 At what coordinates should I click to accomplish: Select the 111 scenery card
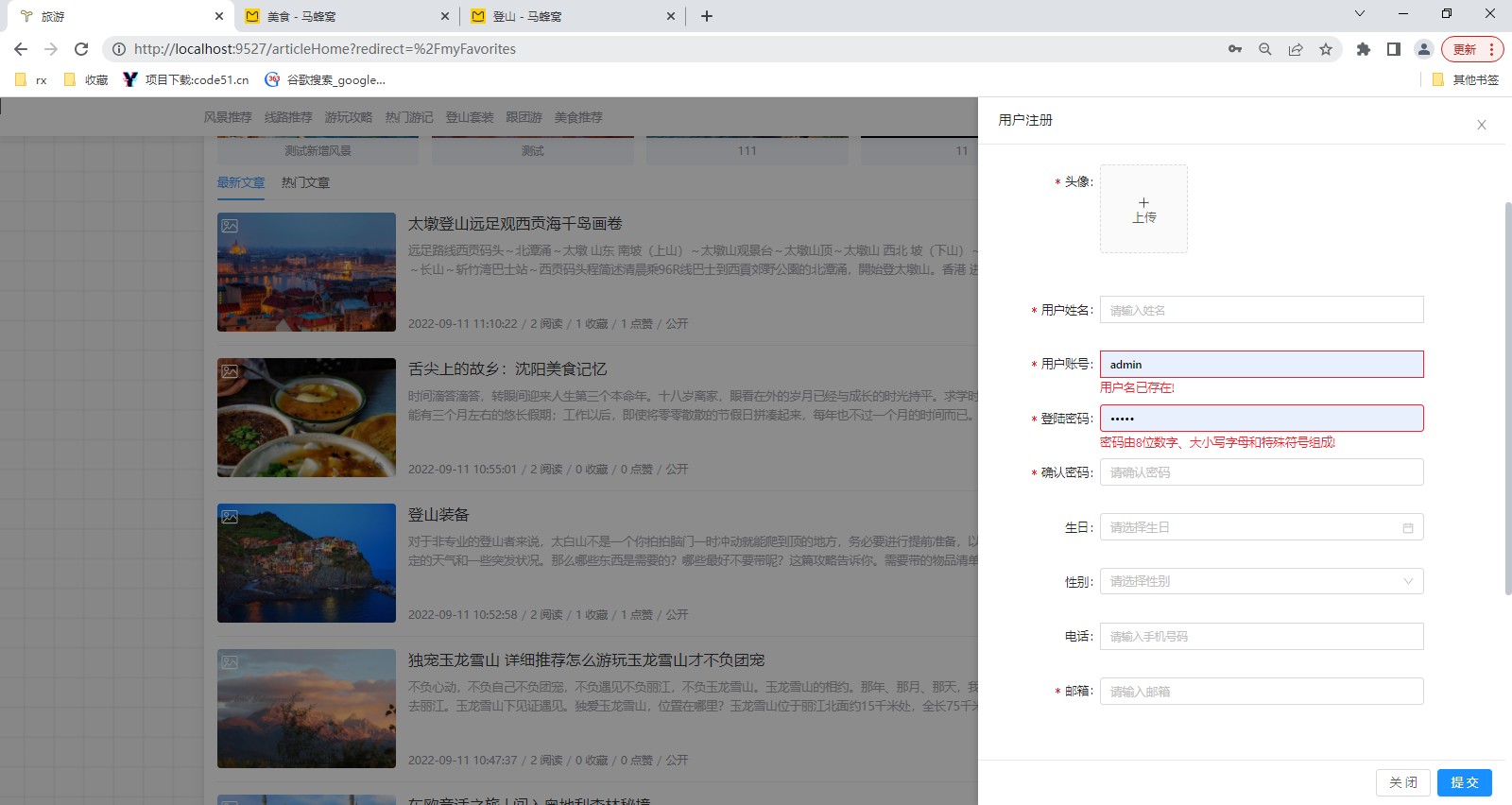tap(747, 150)
